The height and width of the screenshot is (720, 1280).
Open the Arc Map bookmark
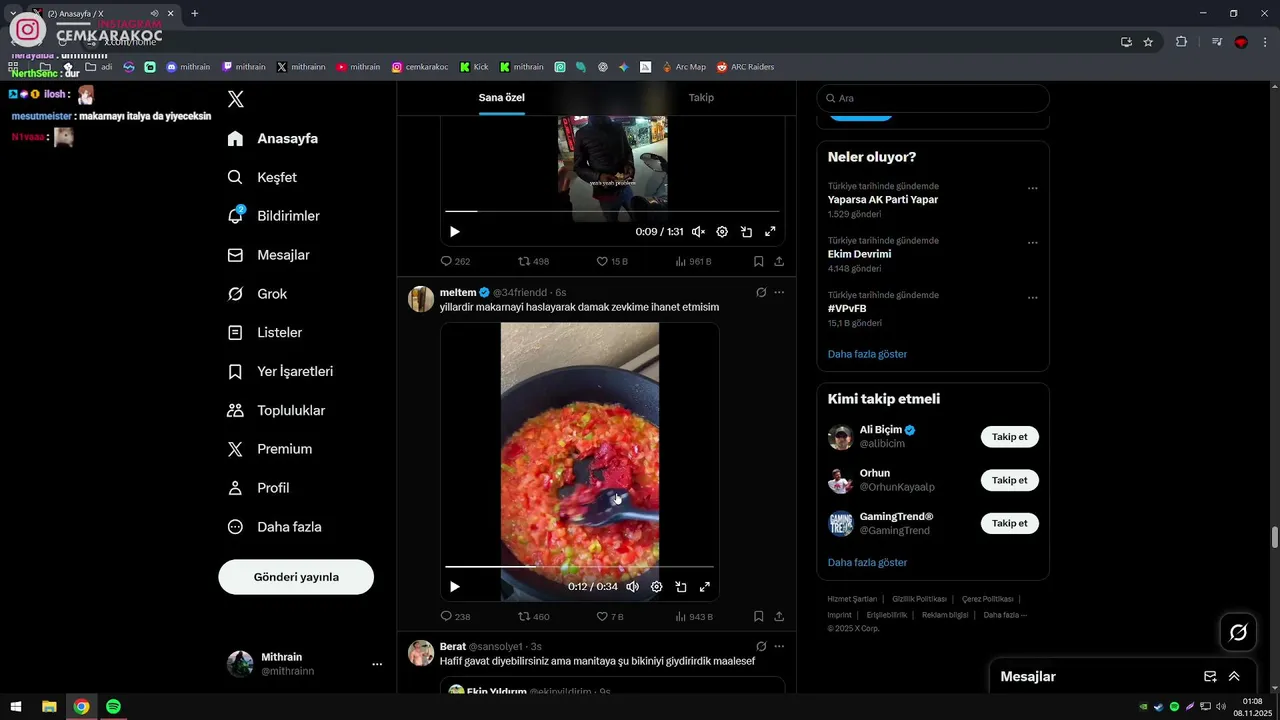click(x=683, y=67)
